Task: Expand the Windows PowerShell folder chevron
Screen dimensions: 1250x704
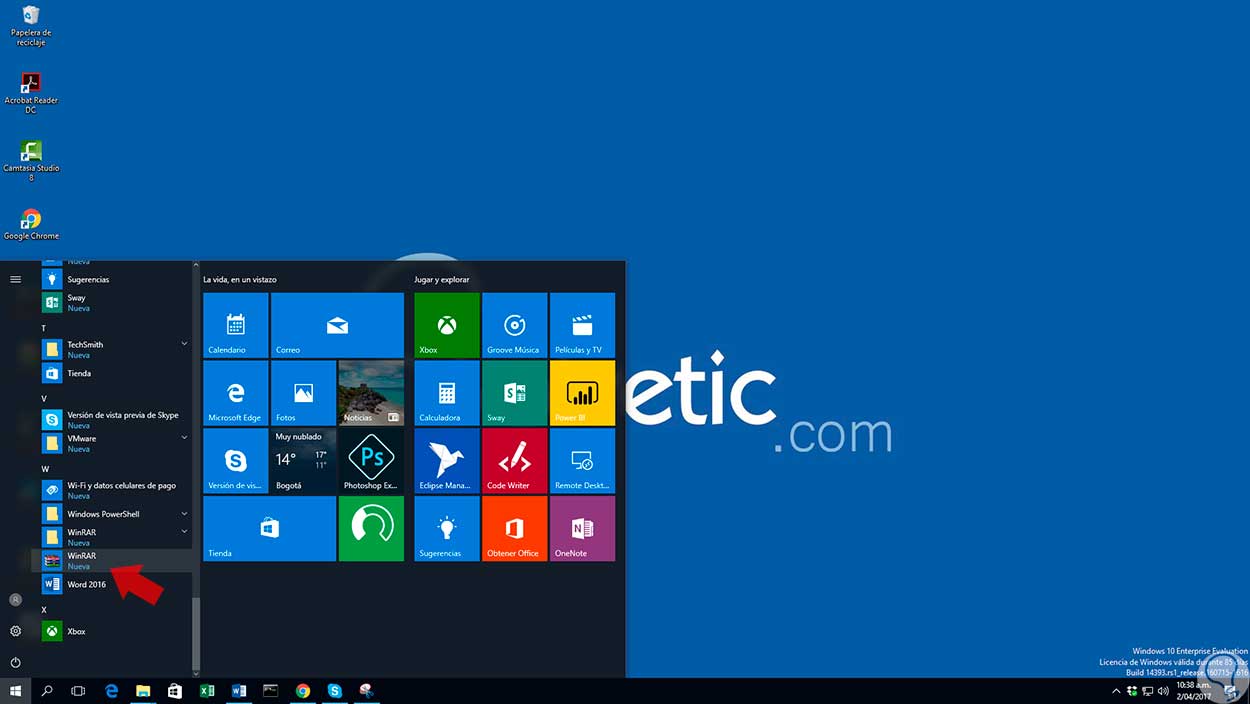Action: [x=184, y=514]
